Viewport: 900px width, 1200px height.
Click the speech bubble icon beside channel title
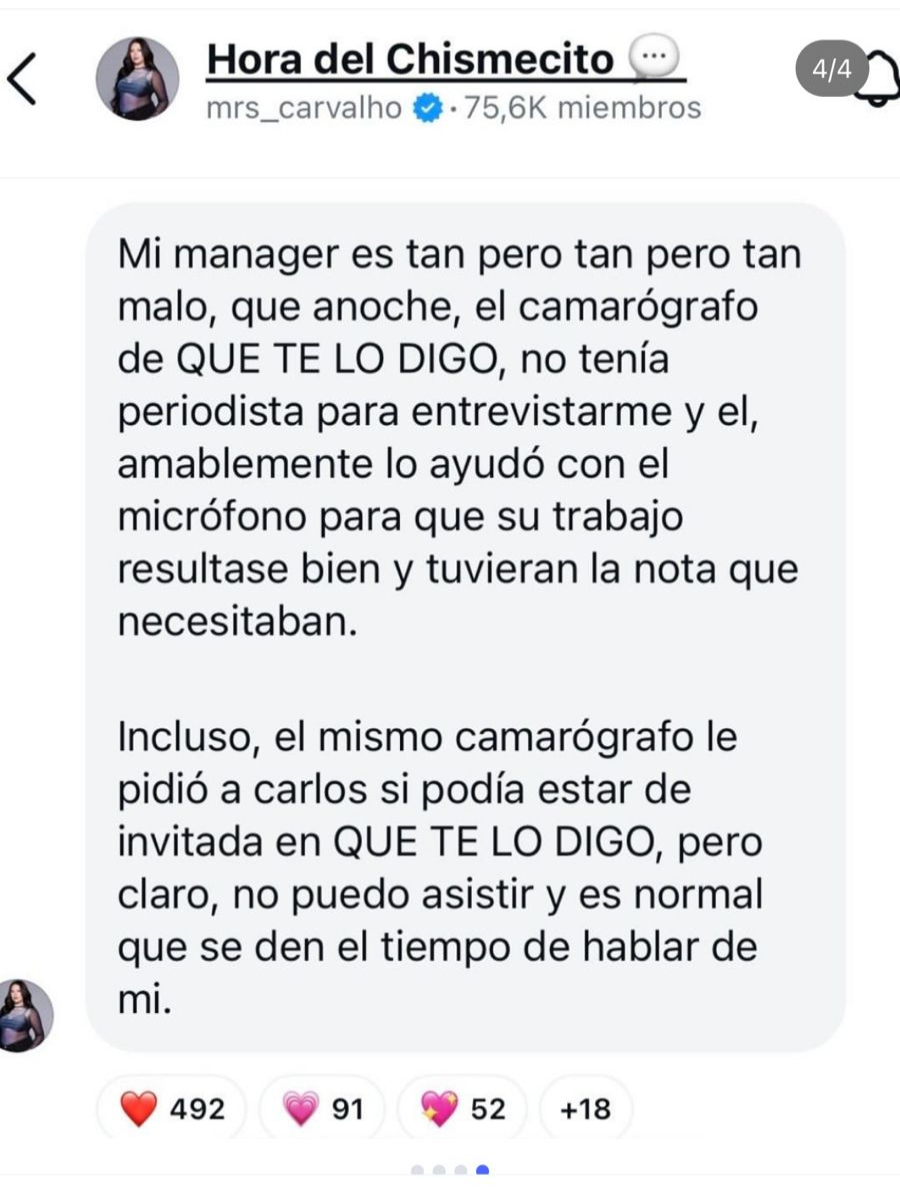click(x=654, y=59)
